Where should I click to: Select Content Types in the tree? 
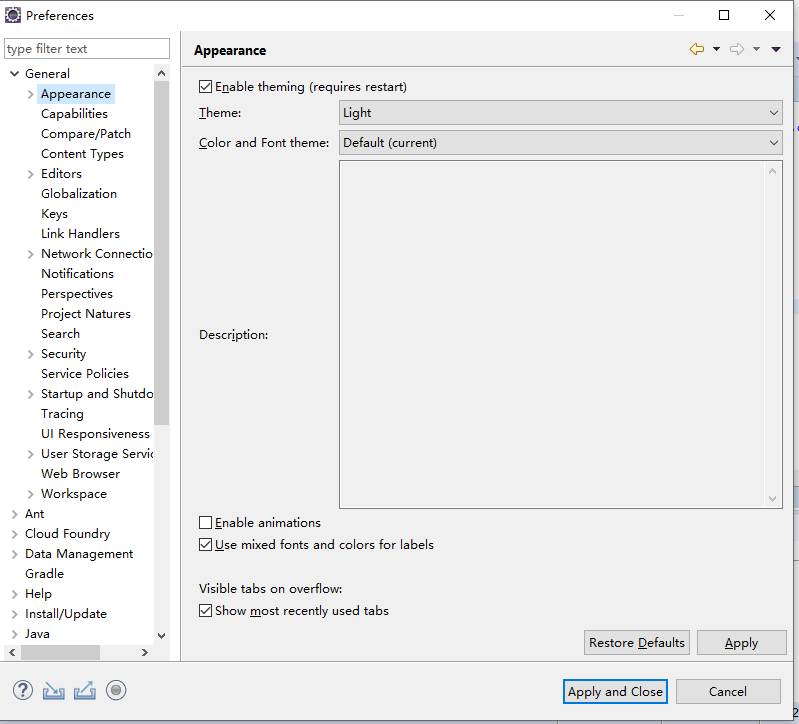pos(82,154)
